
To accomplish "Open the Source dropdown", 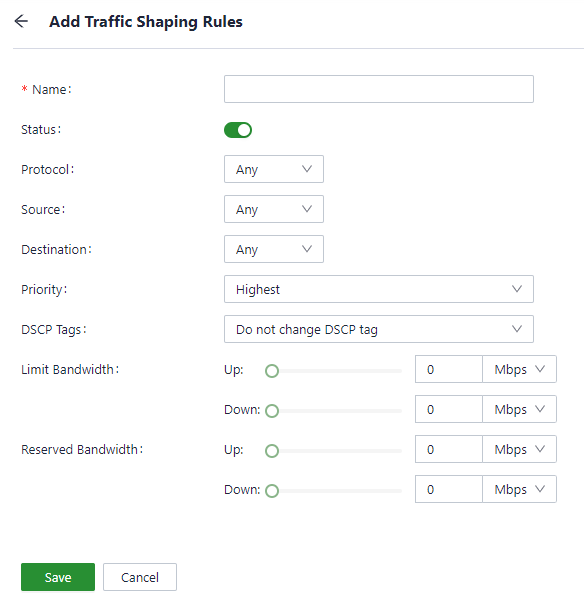I will point(274,209).
